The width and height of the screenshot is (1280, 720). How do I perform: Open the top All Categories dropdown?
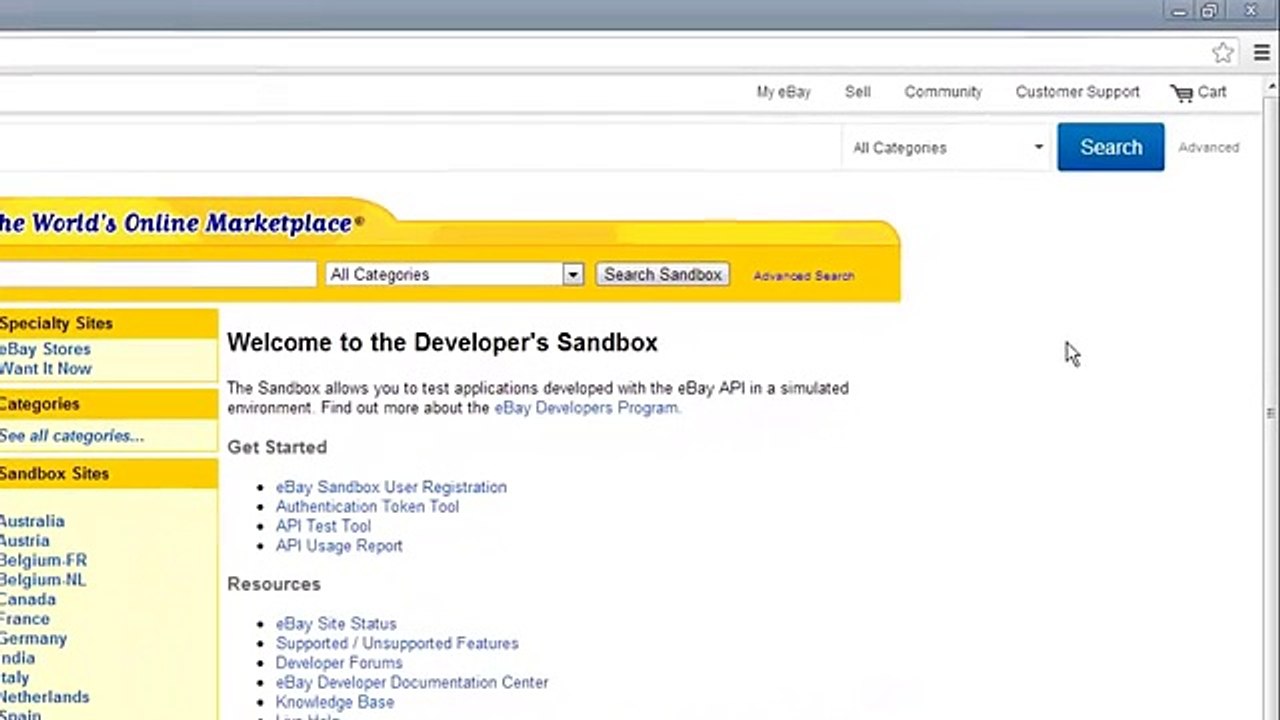[946, 148]
